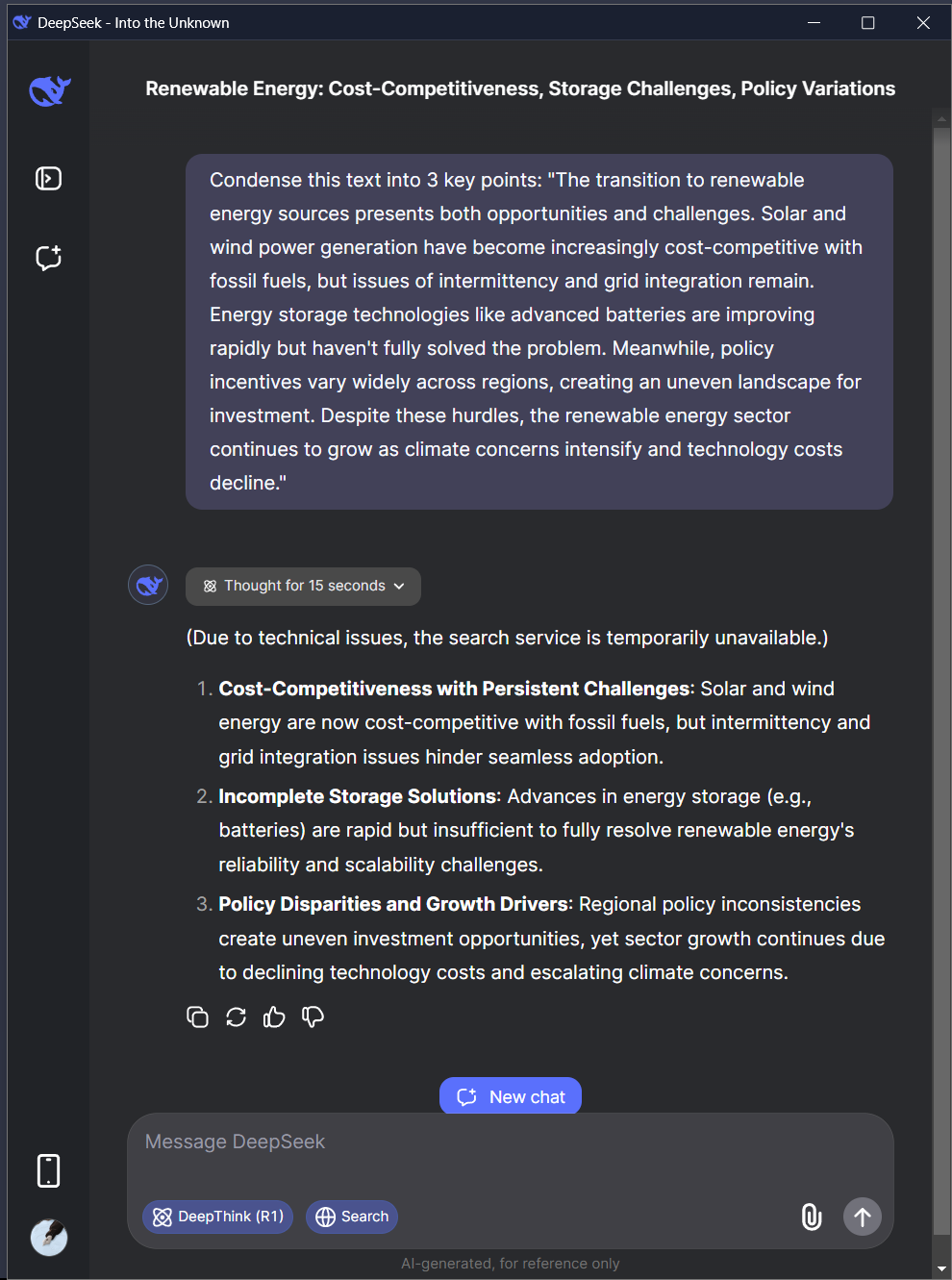This screenshot has height=1280, width=952.
Task: Attach a file using the paperclip icon
Action: pyautogui.click(x=812, y=1217)
